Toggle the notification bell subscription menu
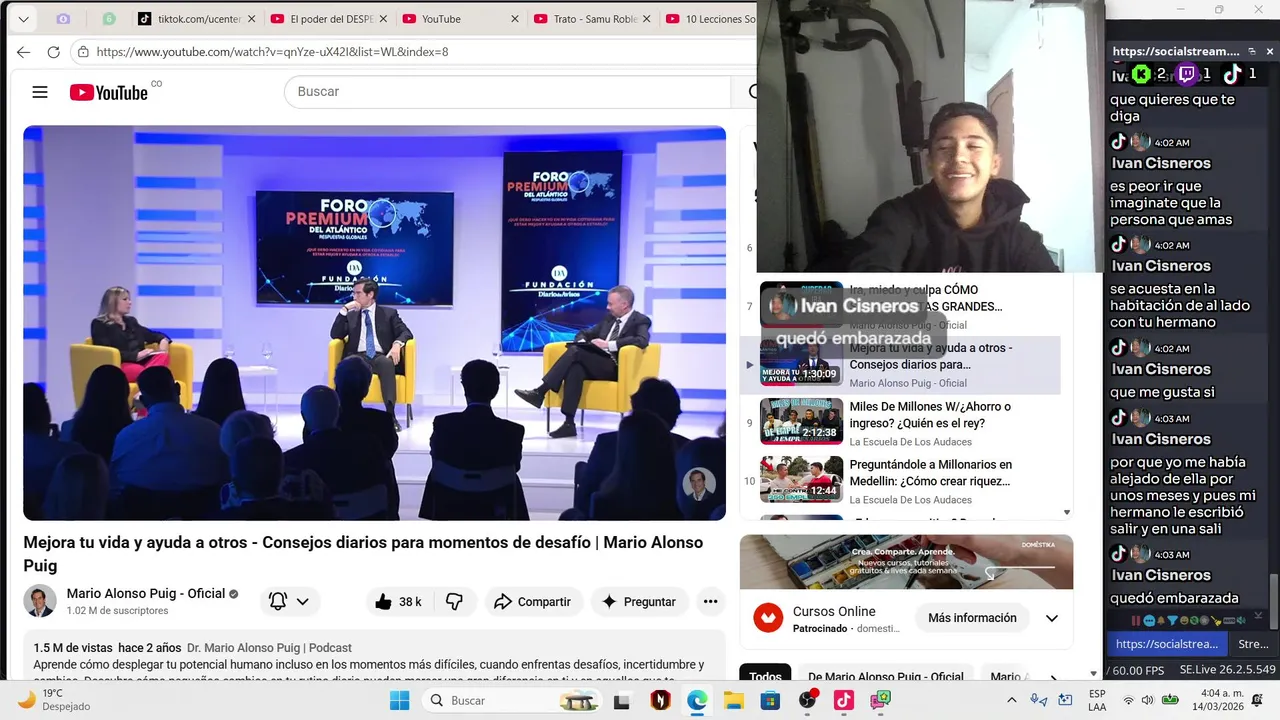The width and height of the screenshot is (1280, 720). pos(290,601)
